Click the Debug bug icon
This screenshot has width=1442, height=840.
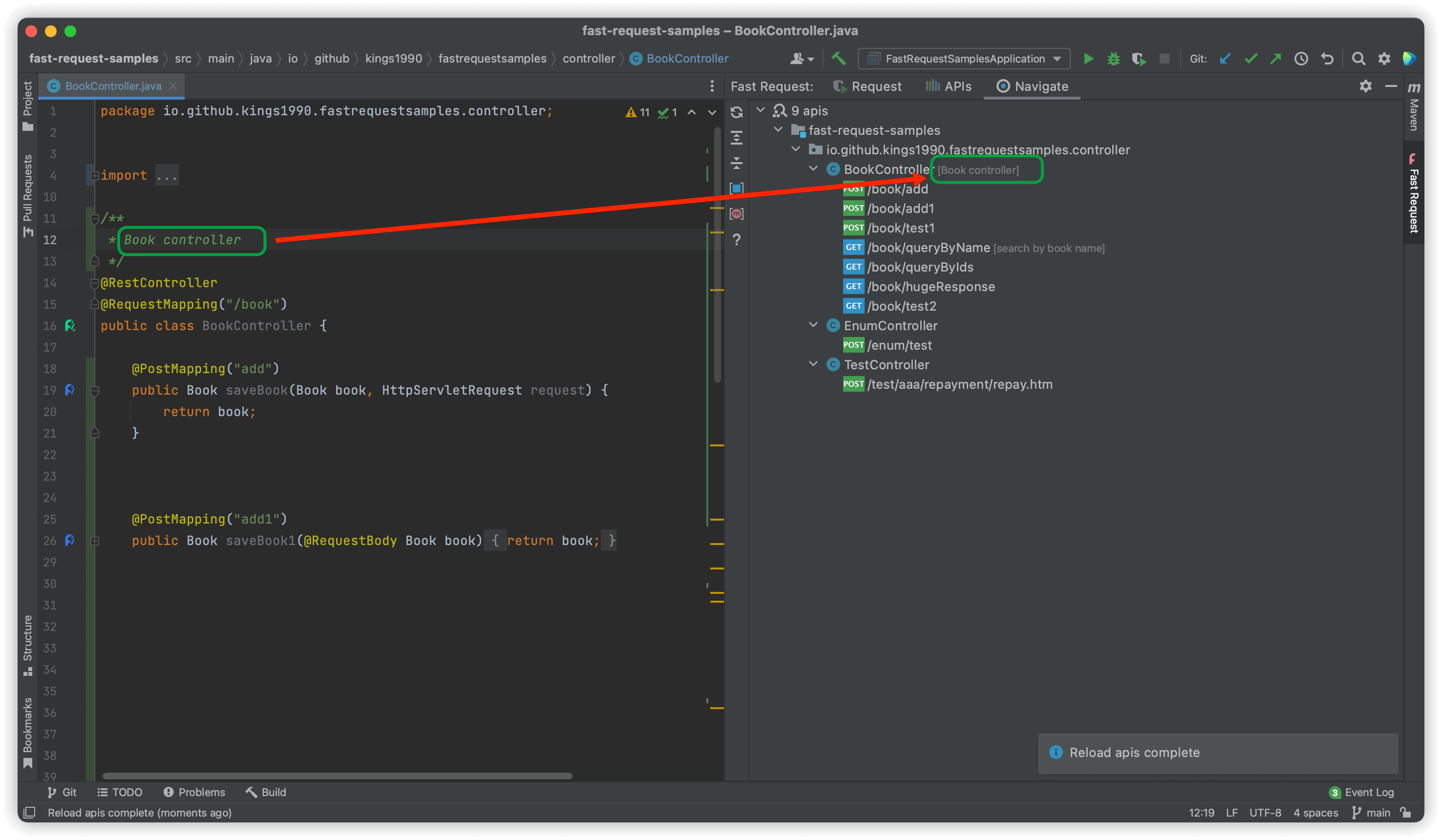pos(1114,59)
